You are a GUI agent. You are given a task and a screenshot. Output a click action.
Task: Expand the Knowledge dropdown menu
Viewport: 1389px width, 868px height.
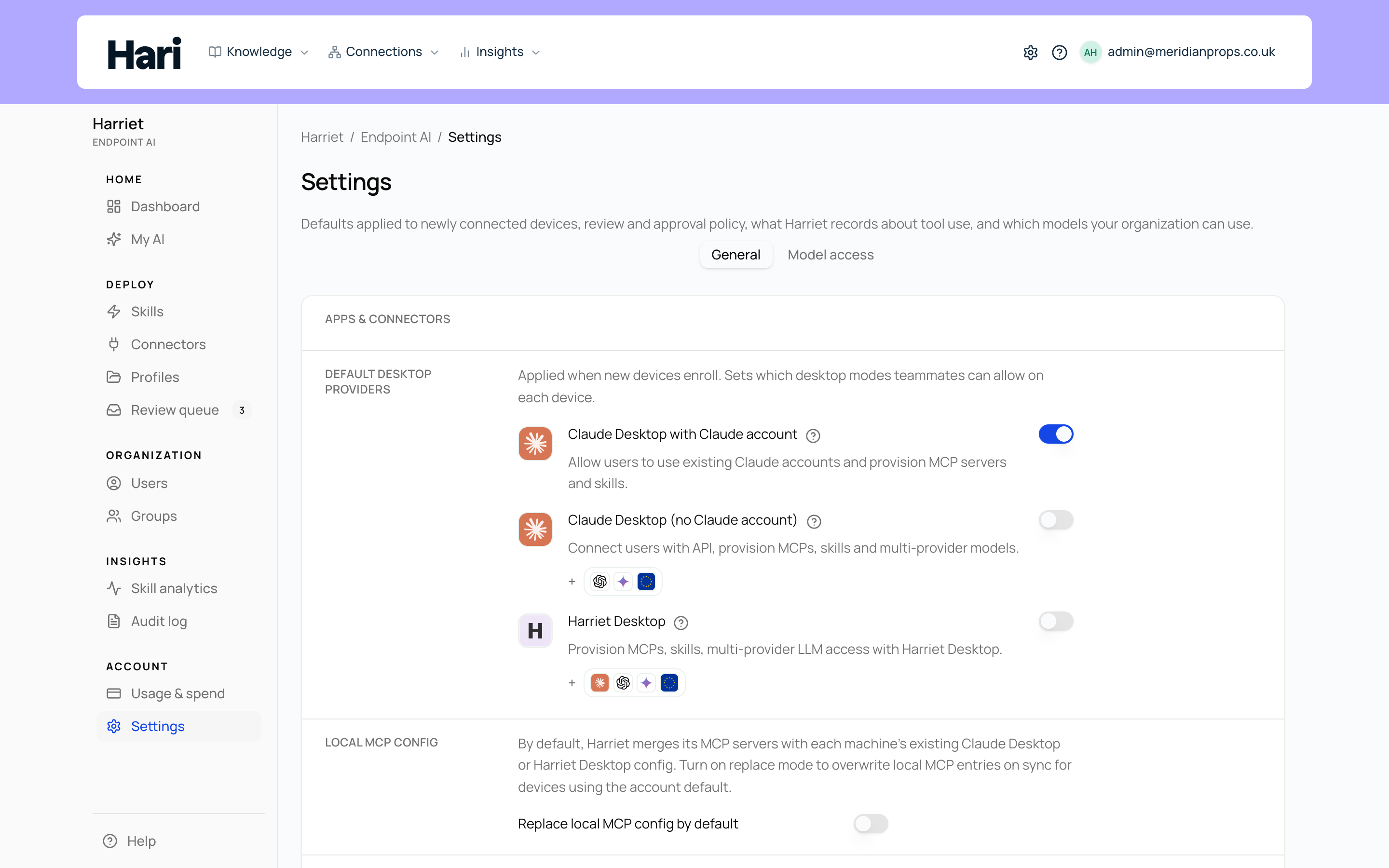[x=259, y=52]
